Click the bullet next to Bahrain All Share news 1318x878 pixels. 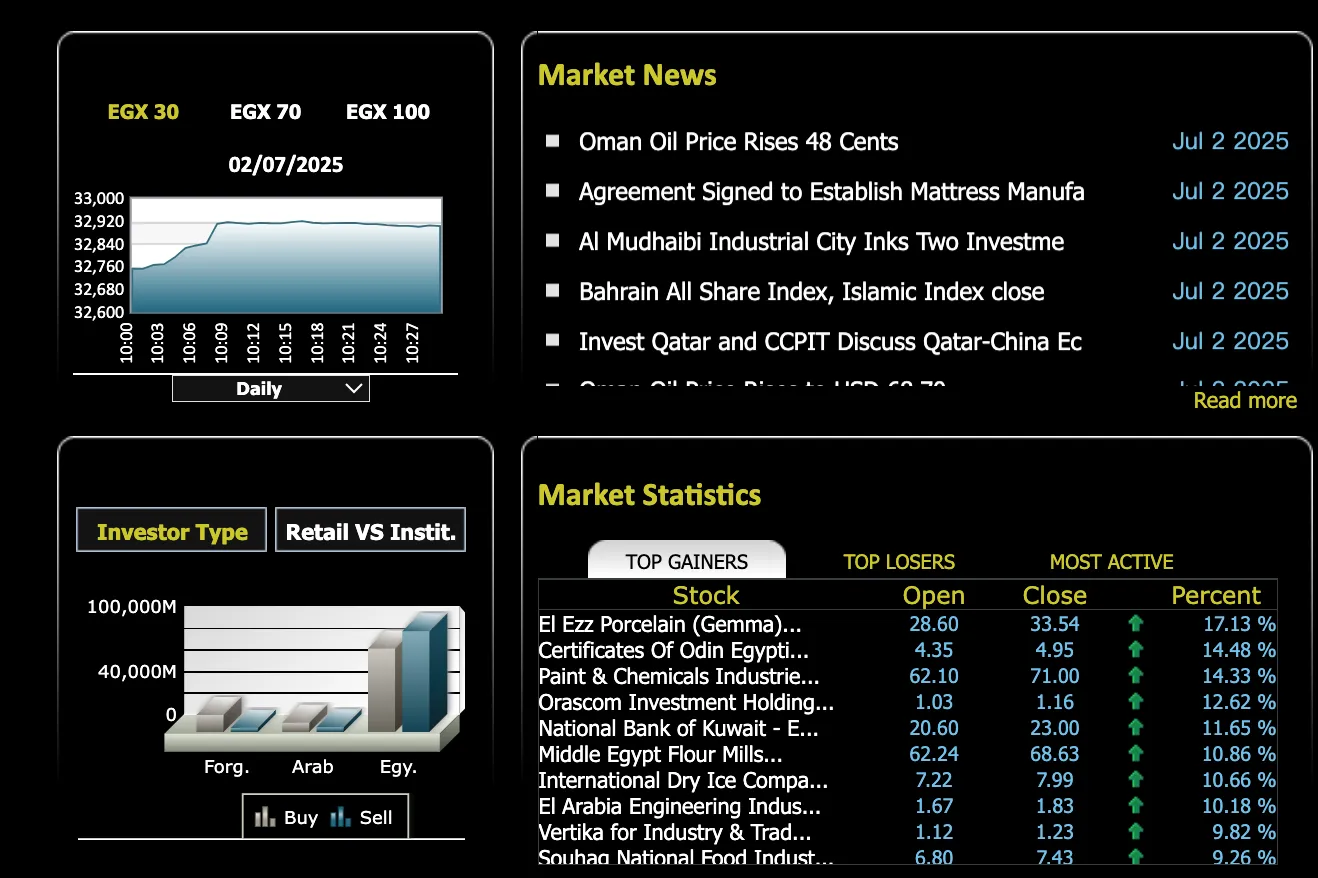553,291
